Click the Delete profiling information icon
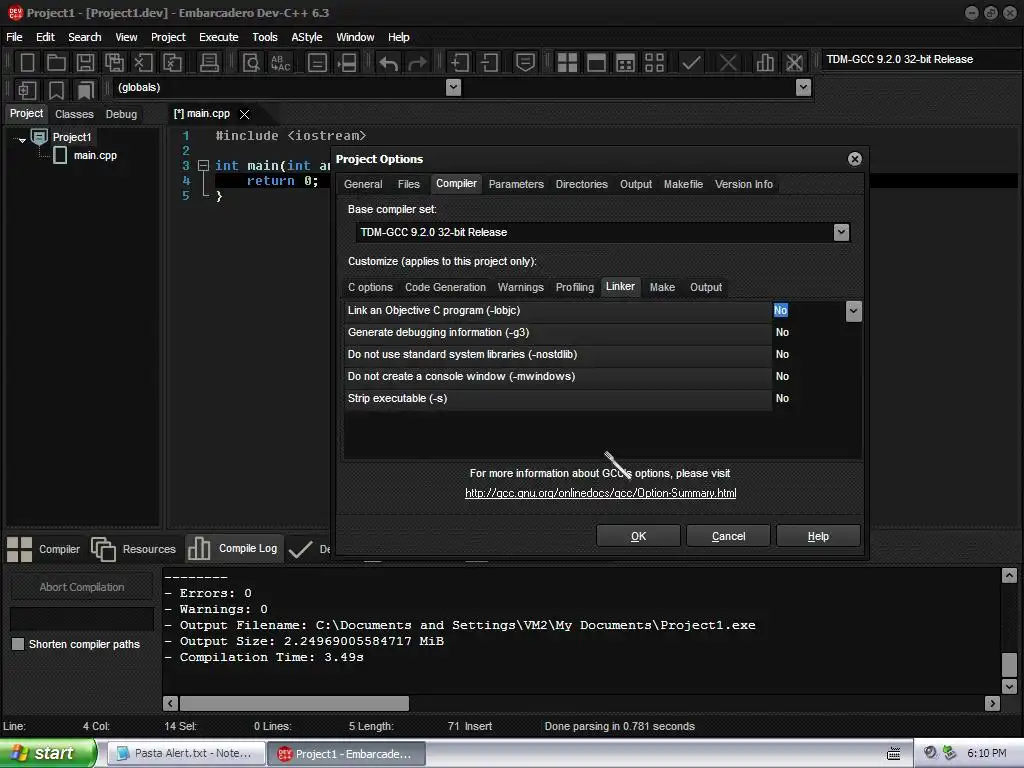 coord(794,63)
